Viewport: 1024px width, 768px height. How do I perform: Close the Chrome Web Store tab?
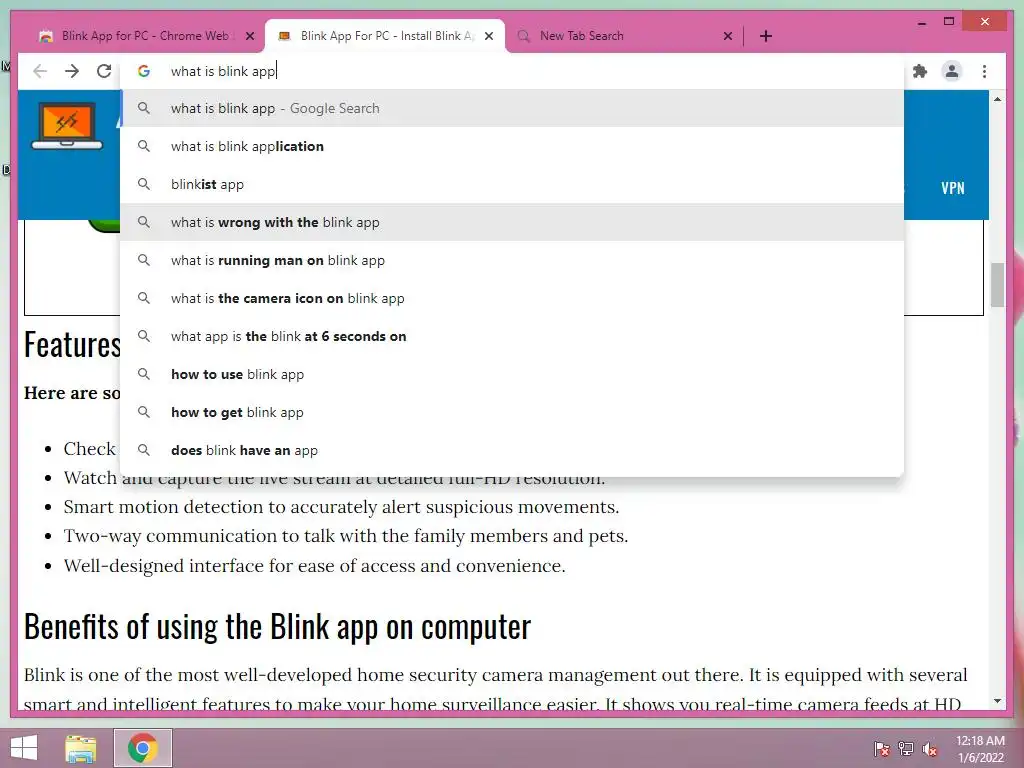[249, 36]
